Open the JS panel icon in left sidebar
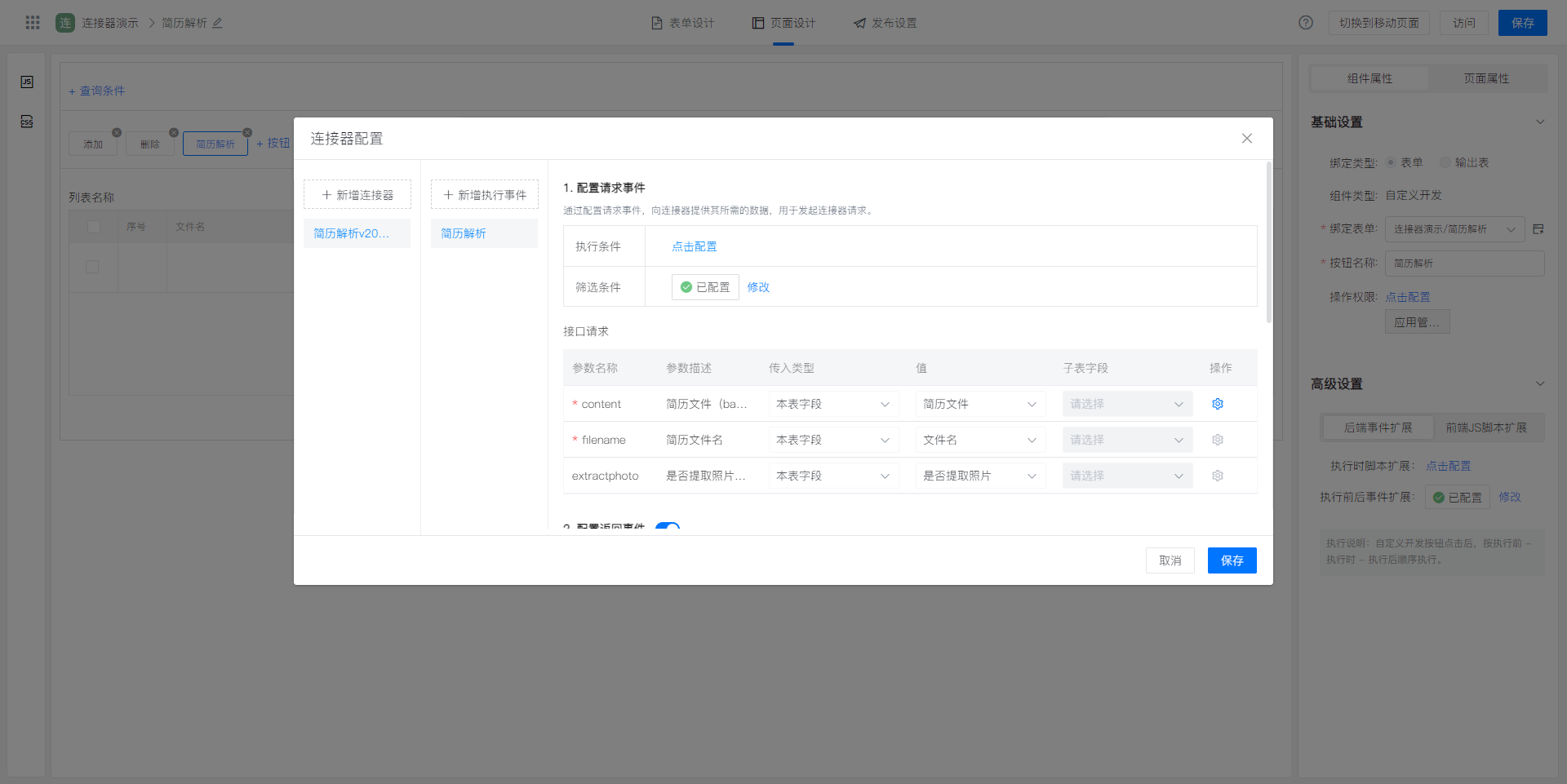This screenshot has height=784, width=1567. [27, 82]
